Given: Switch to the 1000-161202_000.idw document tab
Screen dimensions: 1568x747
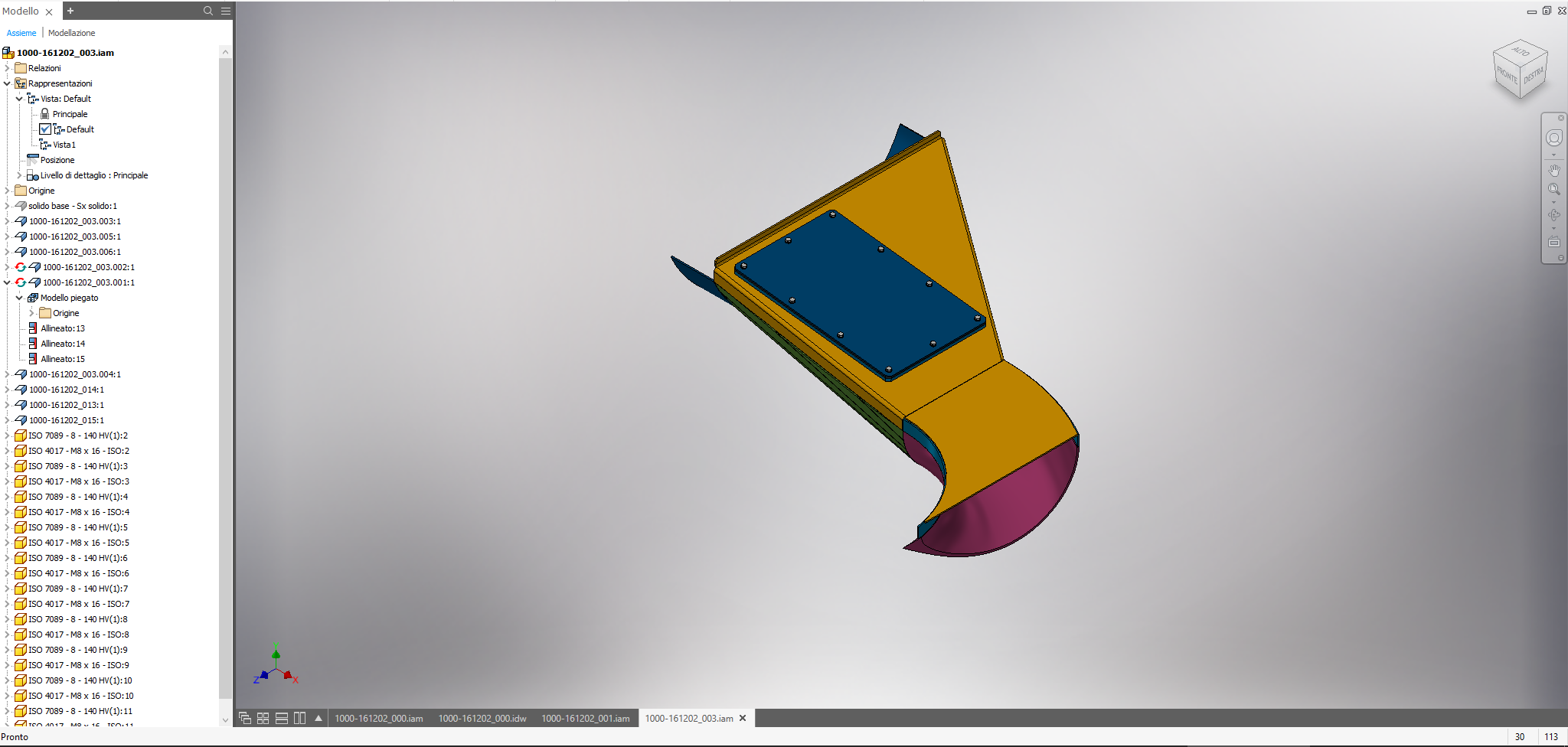Looking at the screenshot, I should pos(482,718).
